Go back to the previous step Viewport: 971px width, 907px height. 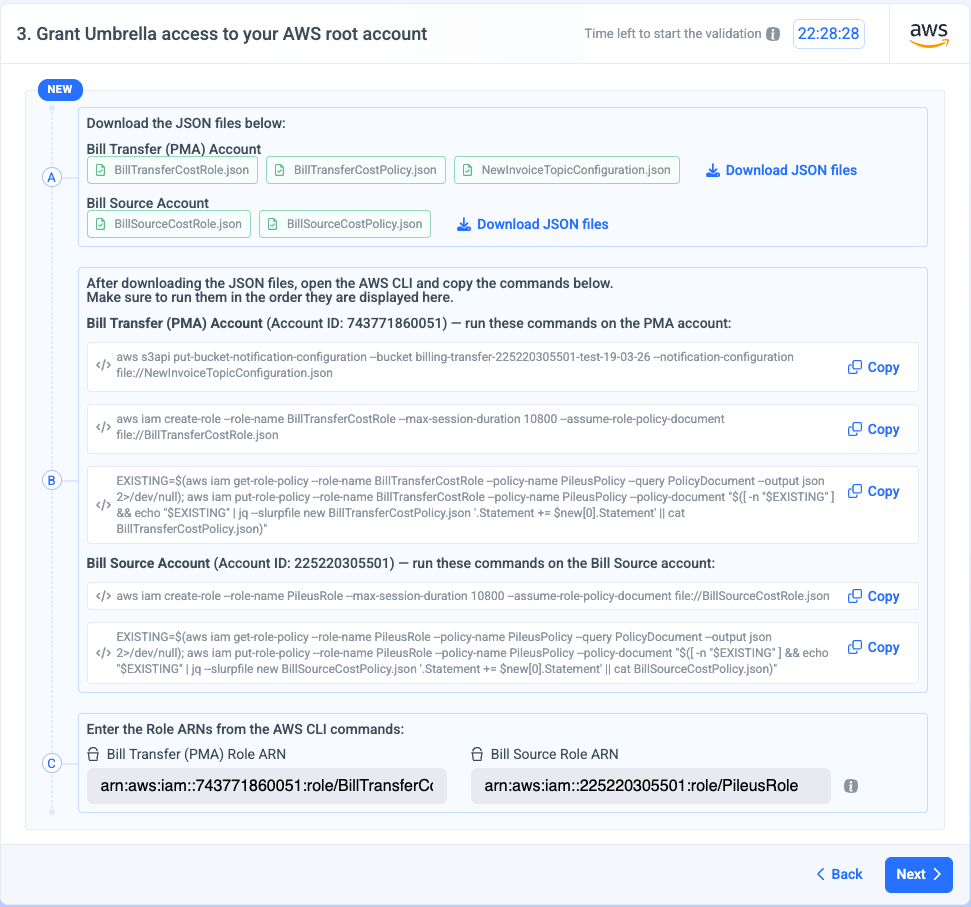[839, 874]
